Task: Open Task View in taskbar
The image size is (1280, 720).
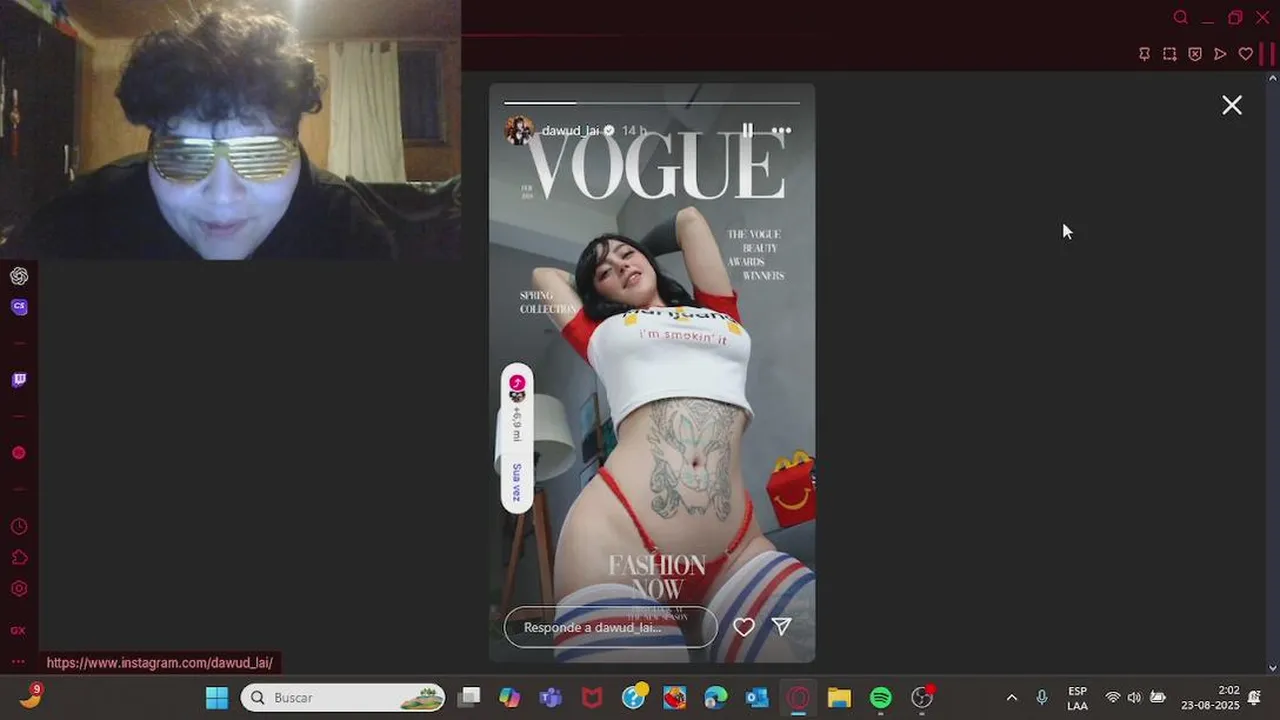Action: 470,698
